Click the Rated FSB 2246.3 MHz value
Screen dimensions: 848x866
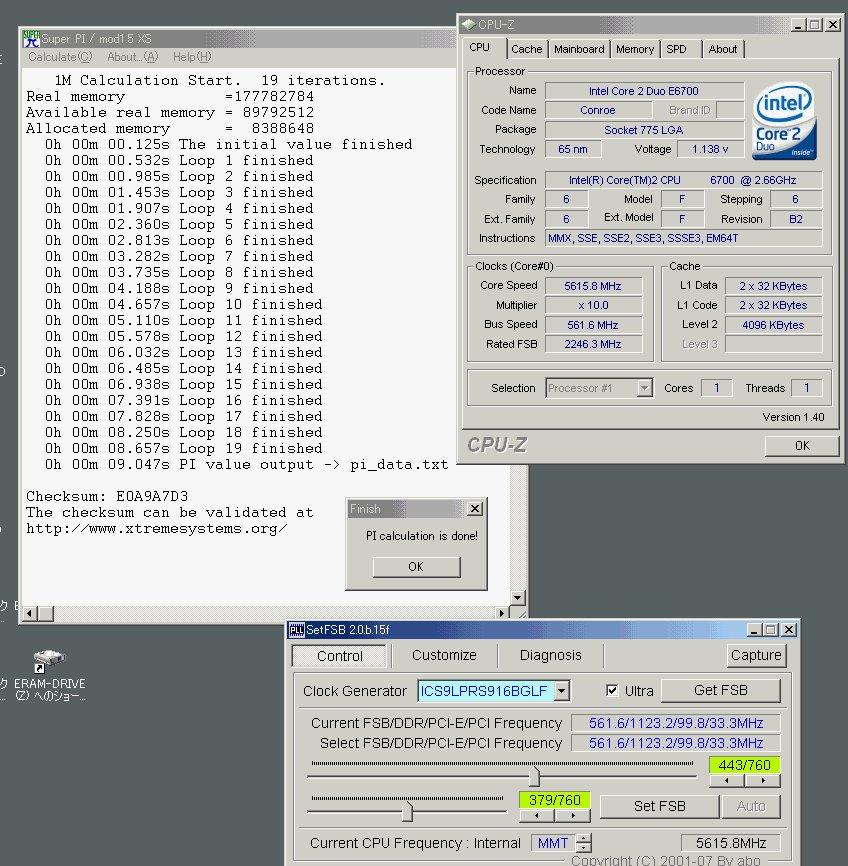pyautogui.click(x=593, y=344)
